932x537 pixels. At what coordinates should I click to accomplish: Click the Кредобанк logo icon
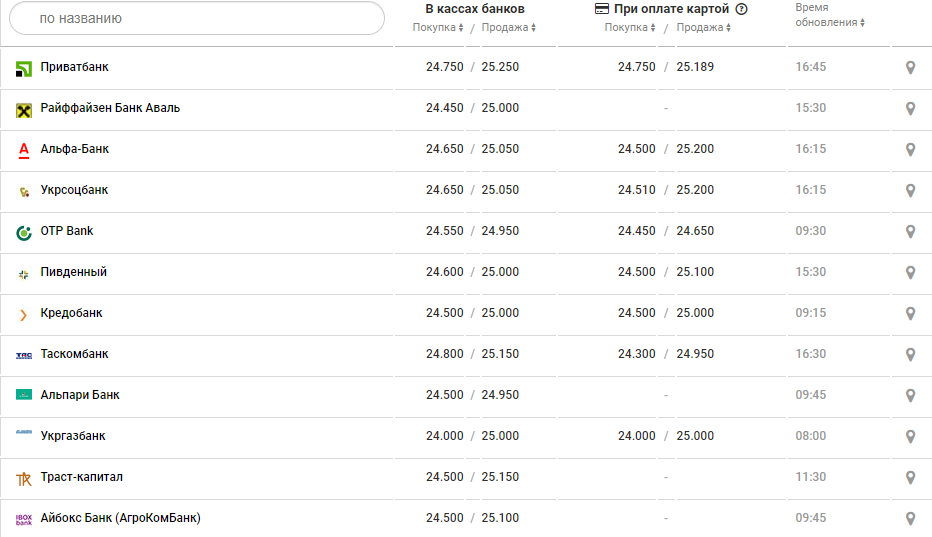pyautogui.click(x=24, y=314)
